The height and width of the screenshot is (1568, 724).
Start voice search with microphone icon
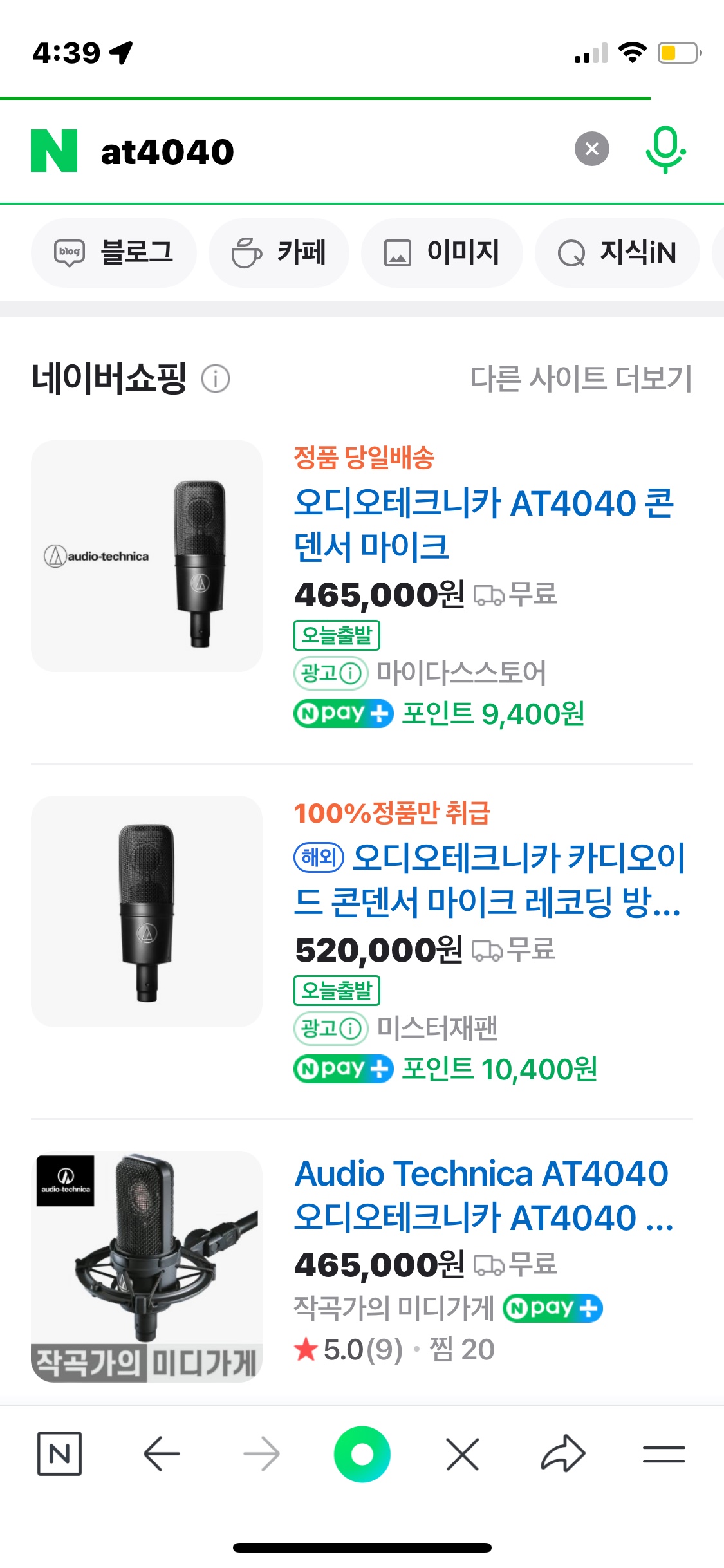(x=665, y=149)
